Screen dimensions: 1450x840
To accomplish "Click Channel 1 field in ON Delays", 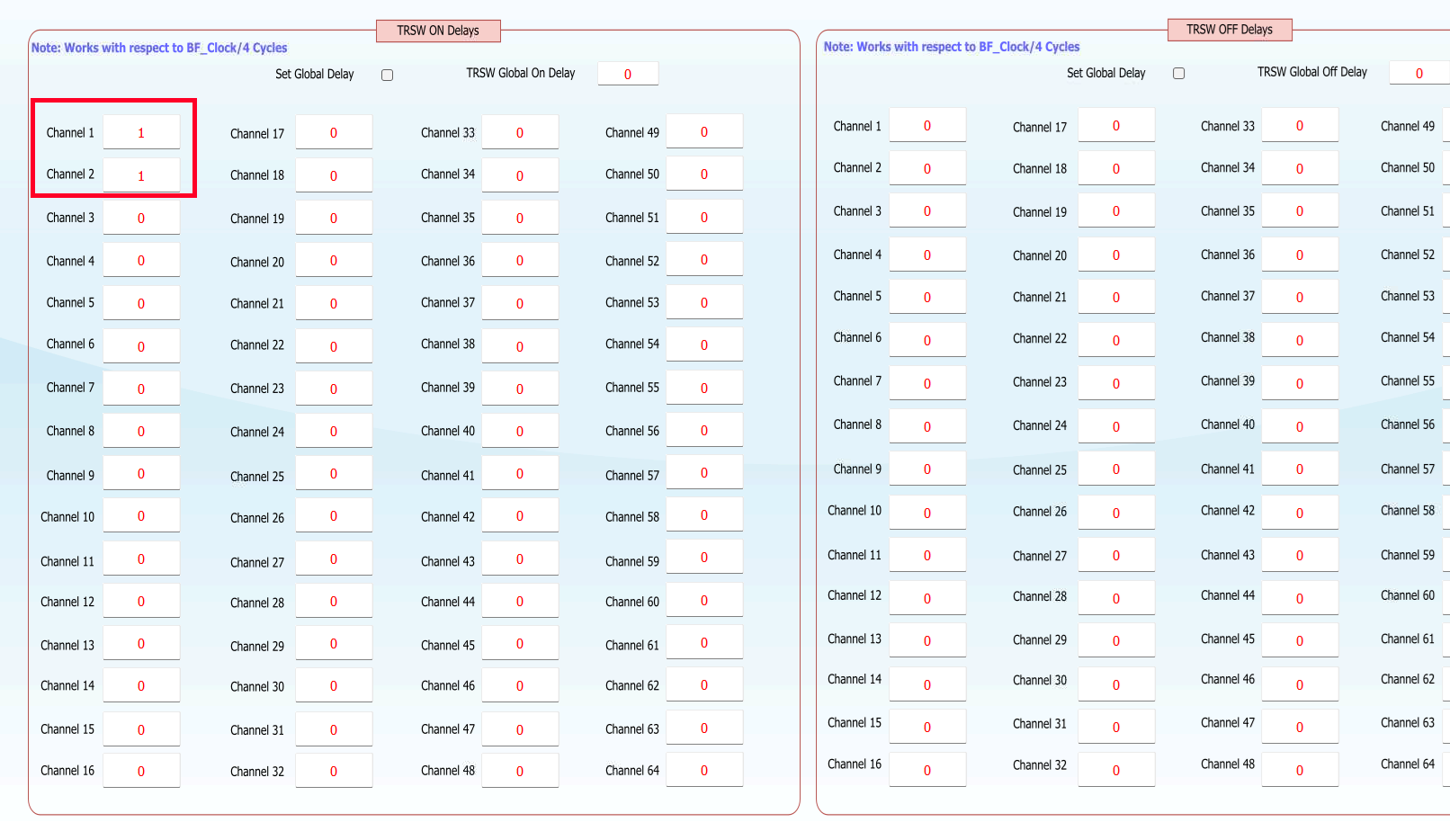I will click(x=141, y=132).
